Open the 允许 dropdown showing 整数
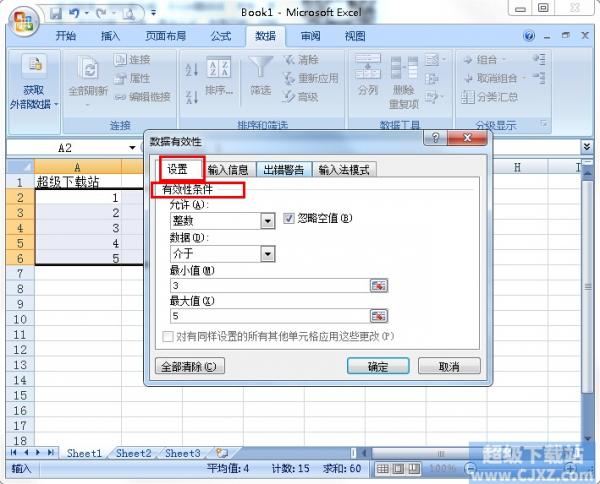The height and width of the screenshot is (484, 600). [x=268, y=221]
